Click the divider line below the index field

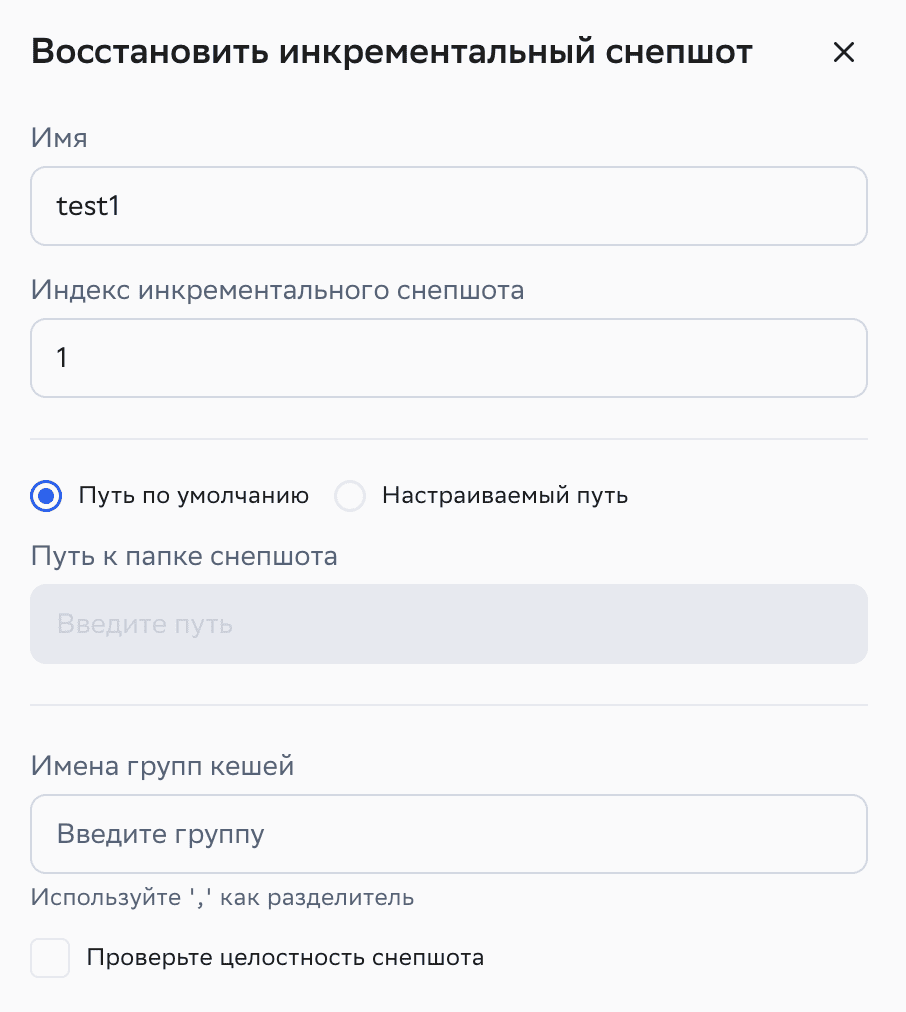[x=448, y=438]
